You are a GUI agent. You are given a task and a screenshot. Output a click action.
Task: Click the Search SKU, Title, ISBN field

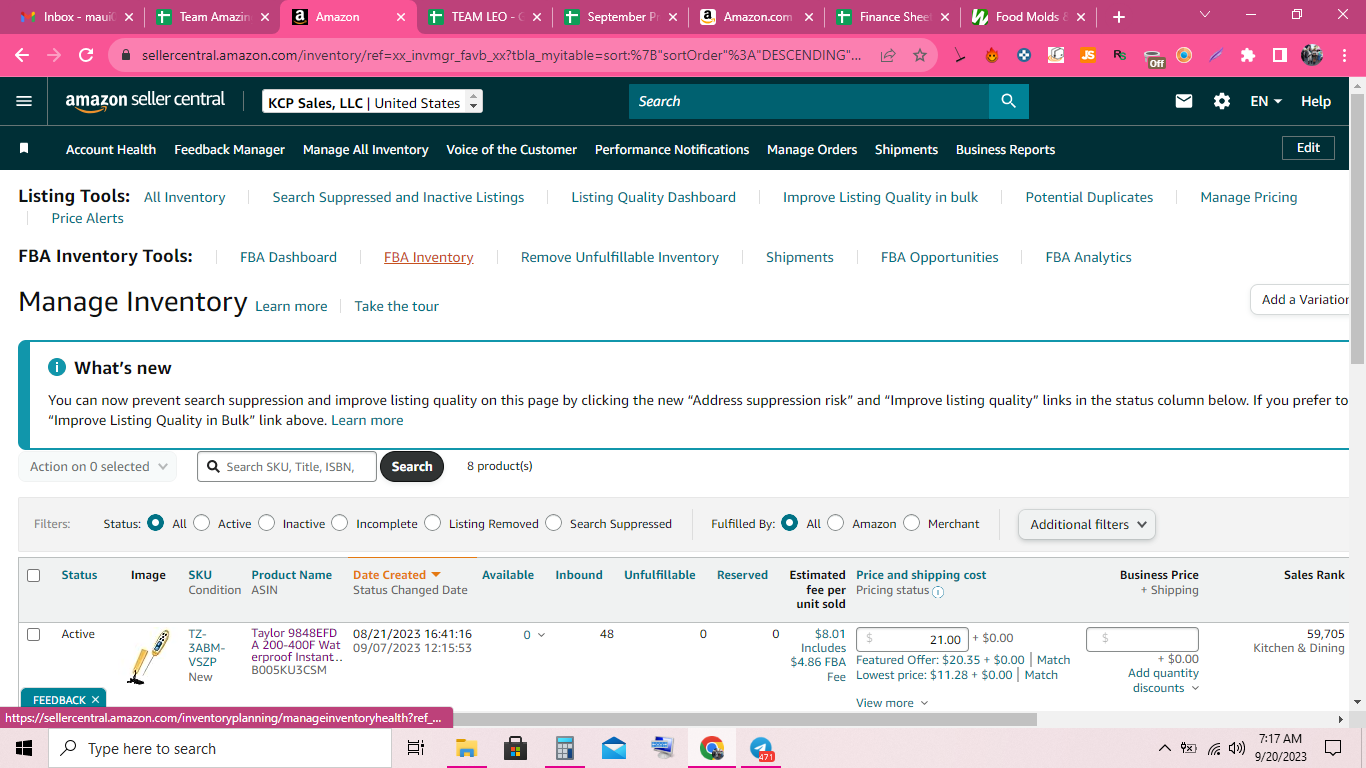pyautogui.click(x=287, y=467)
